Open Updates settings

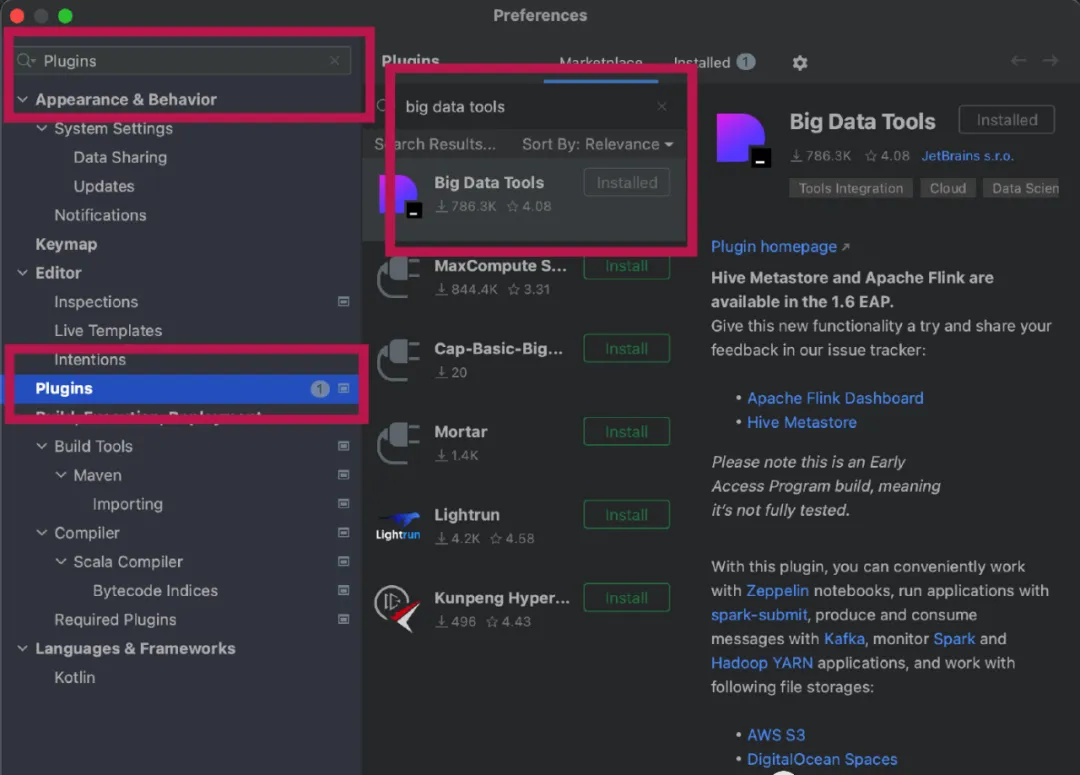[104, 186]
